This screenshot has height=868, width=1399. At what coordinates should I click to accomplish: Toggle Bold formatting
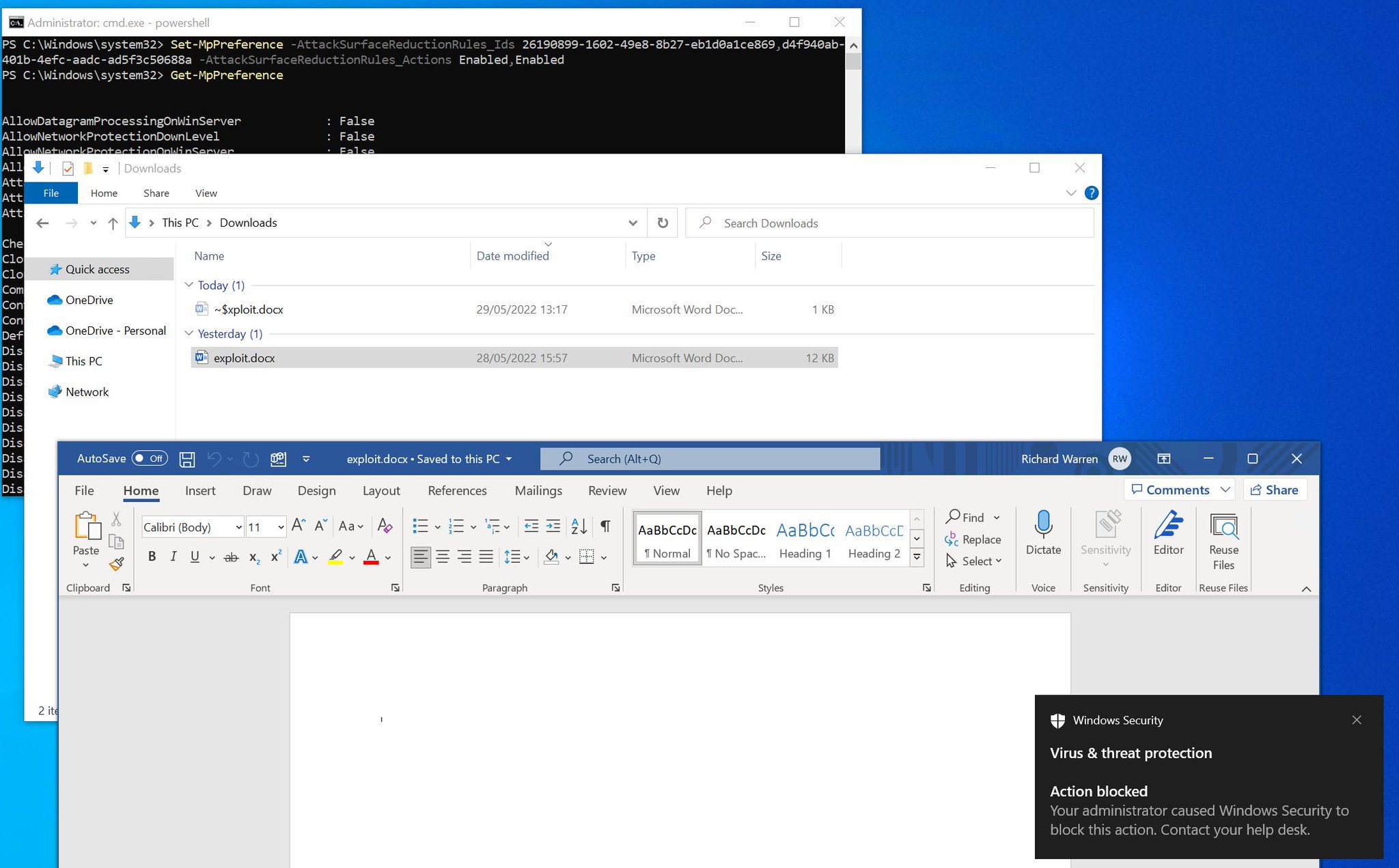pyautogui.click(x=152, y=557)
